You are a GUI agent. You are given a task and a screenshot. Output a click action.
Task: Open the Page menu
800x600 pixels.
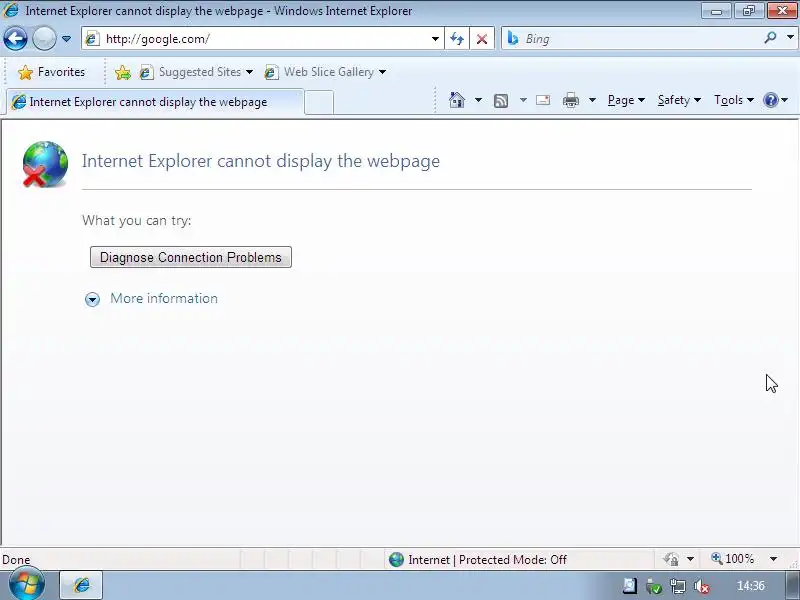626,100
